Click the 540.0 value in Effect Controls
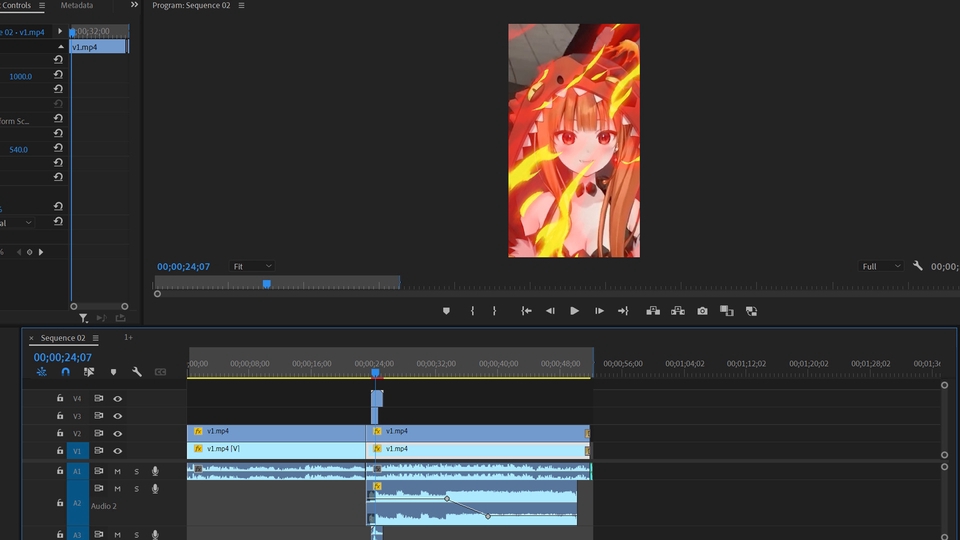Screen dimensions: 960x540 pyautogui.click(x=18, y=149)
